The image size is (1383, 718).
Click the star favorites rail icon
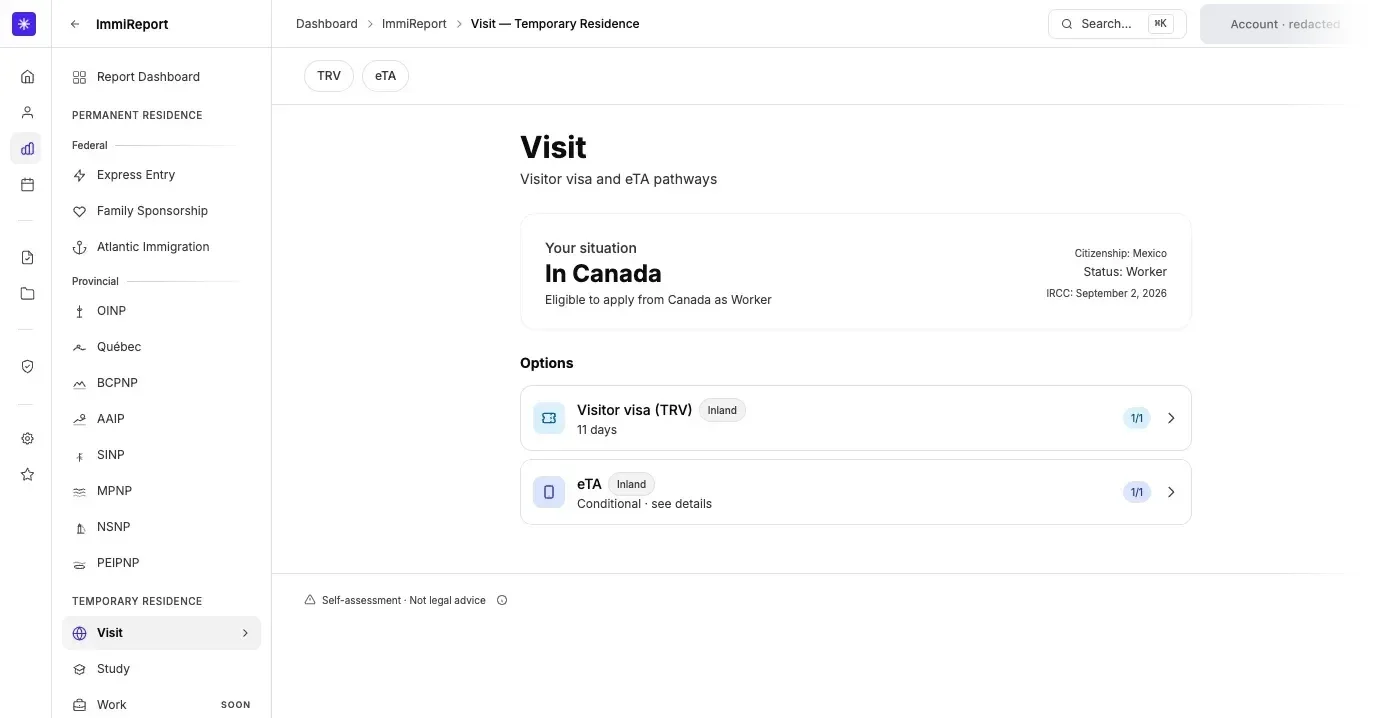point(27,475)
